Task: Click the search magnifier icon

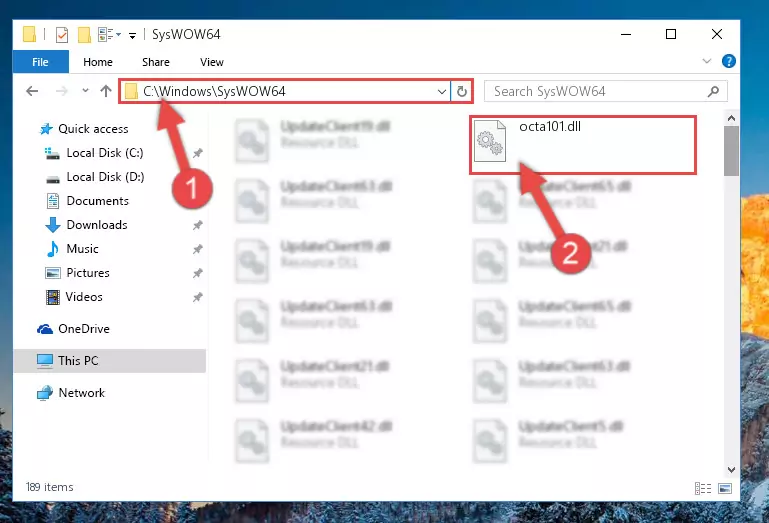Action: coord(714,91)
